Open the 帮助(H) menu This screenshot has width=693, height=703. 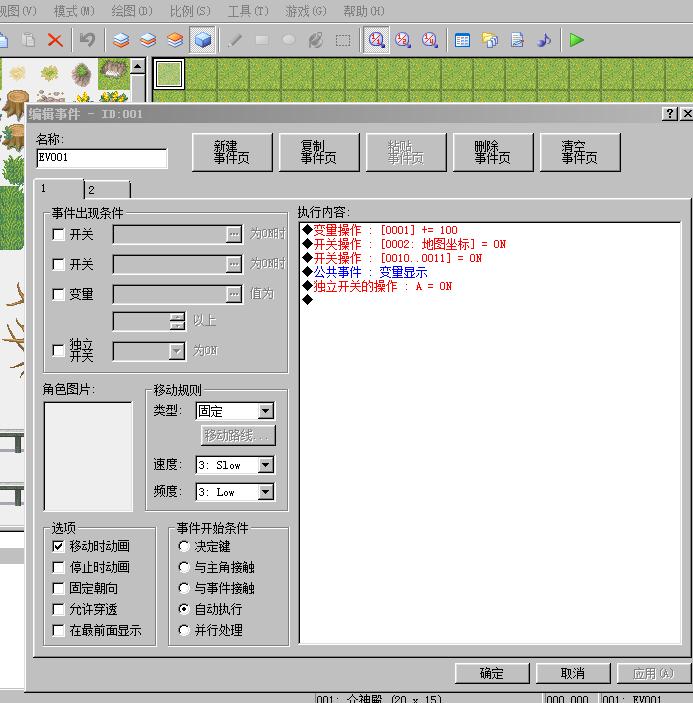pyautogui.click(x=364, y=11)
